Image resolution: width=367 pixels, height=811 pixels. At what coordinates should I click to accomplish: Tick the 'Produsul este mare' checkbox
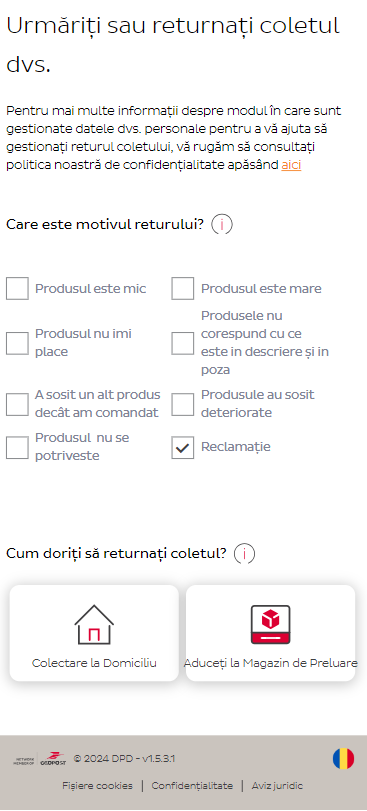click(182, 289)
